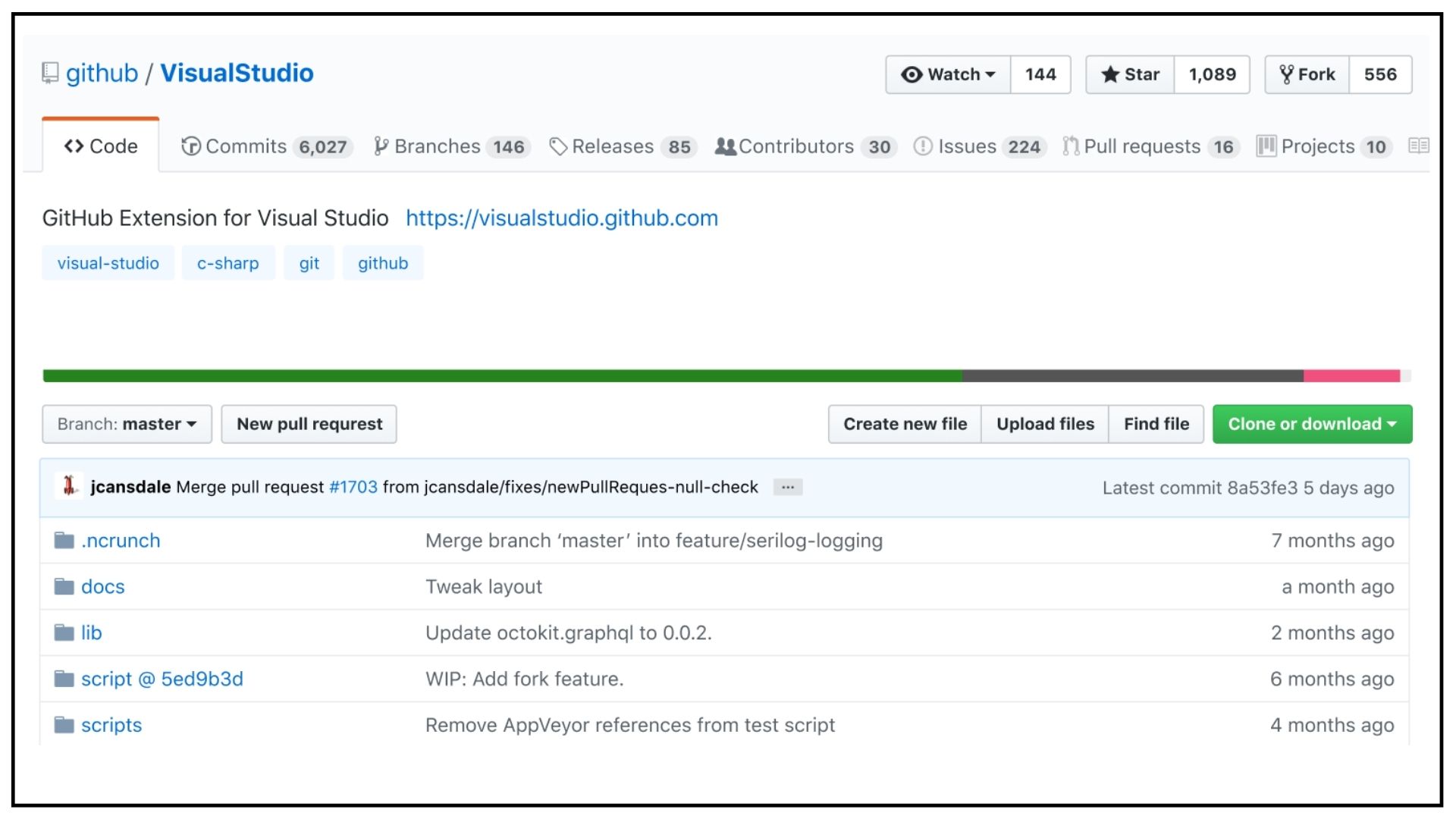This screenshot has width=1456, height=819.
Task: Open the visualstudio.github.com link
Action: [561, 217]
